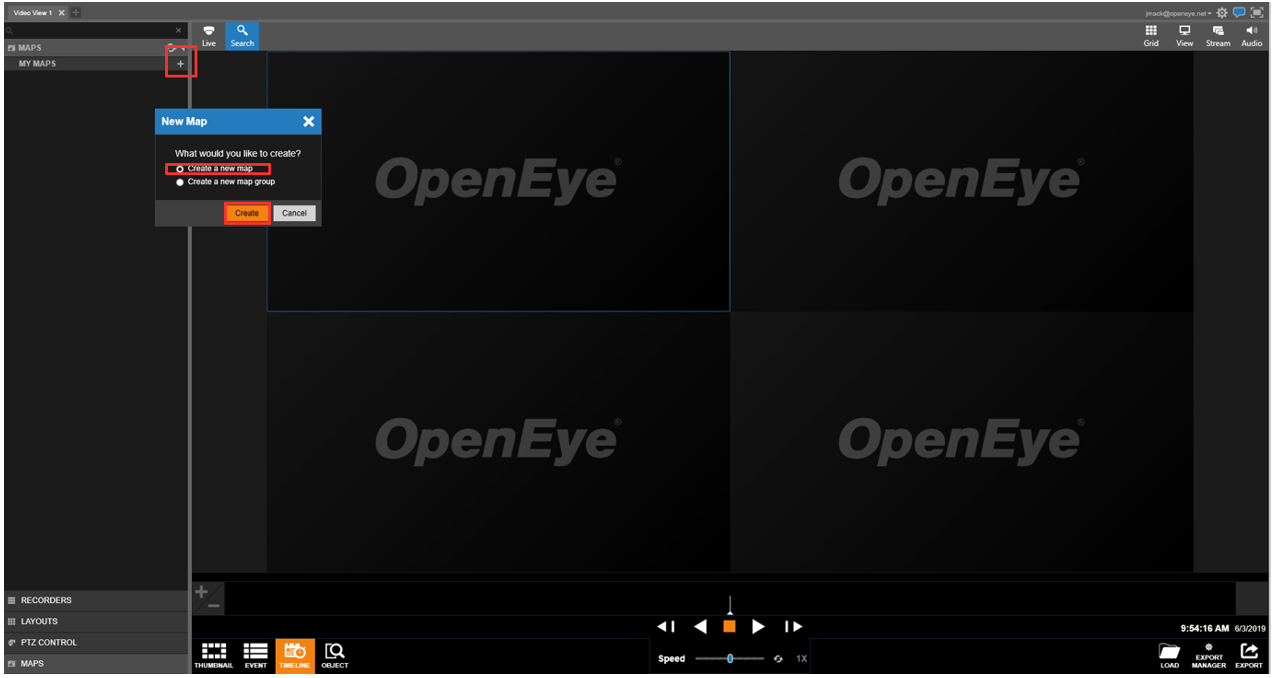Switch to the Video View 1 tab
This screenshot has height=678, width=1272.
[33, 12]
